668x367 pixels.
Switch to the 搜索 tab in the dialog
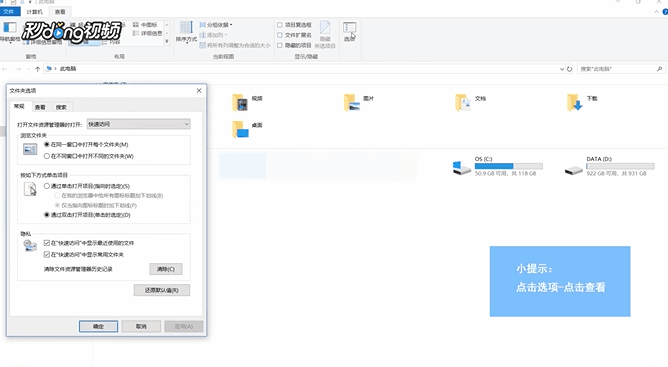point(61,107)
